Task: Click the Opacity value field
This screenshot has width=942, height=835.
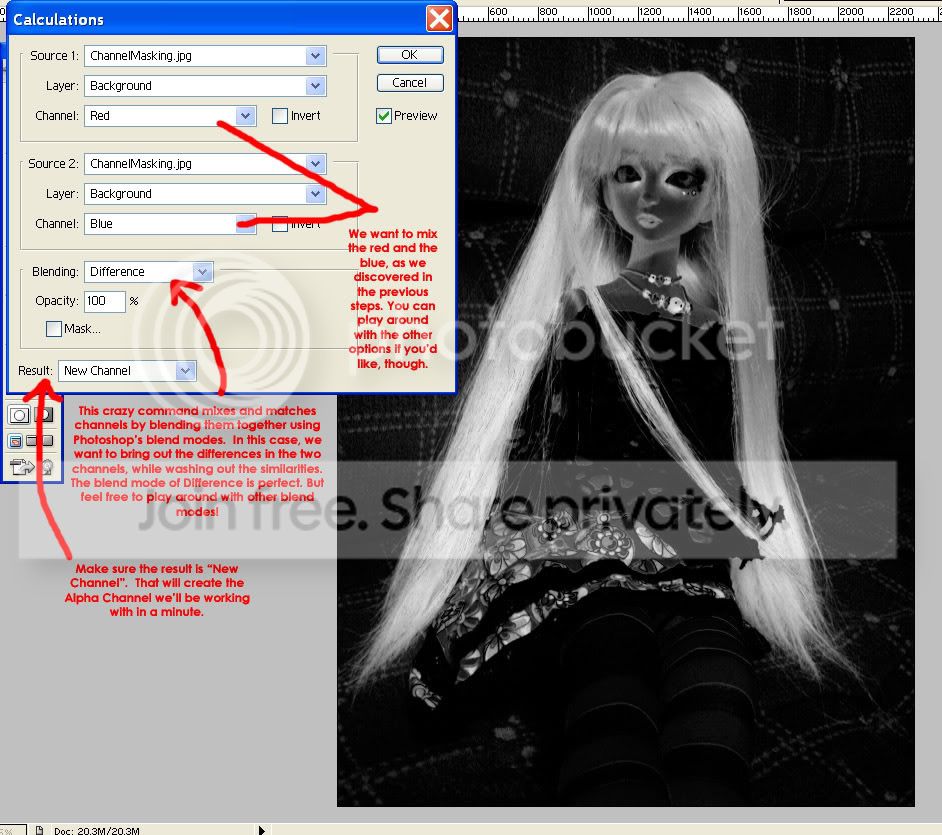Action: click(x=105, y=301)
